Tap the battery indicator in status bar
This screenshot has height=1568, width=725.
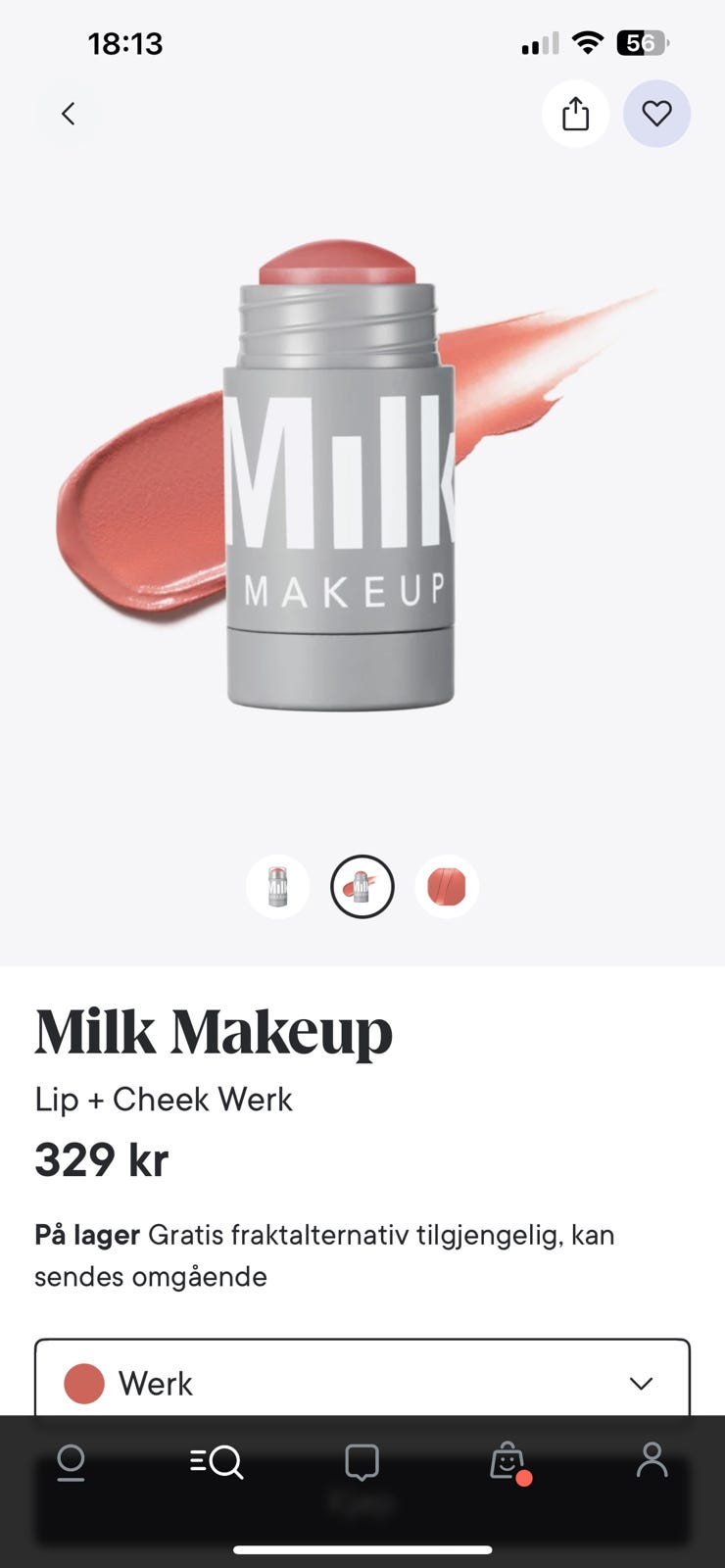(x=643, y=43)
